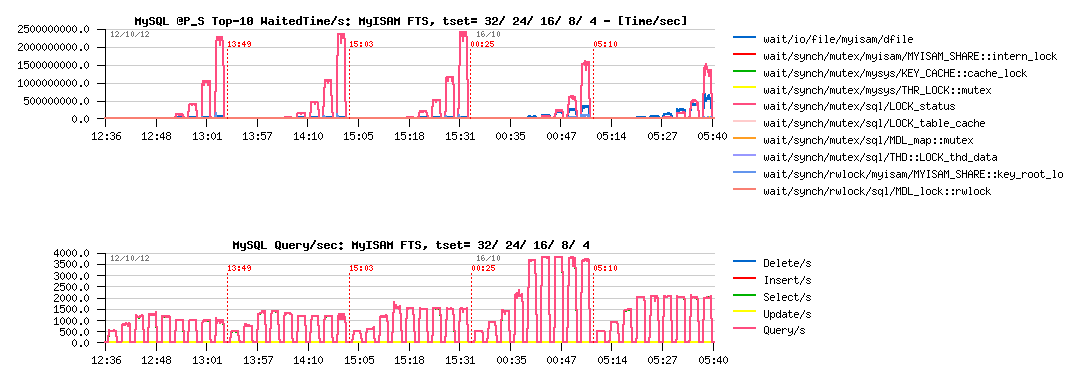This screenshot has width=1082, height=374.
Task: Click the 05:27 x-axis label of the Query/sec chart
Action: pyautogui.click(x=662, y=360)
